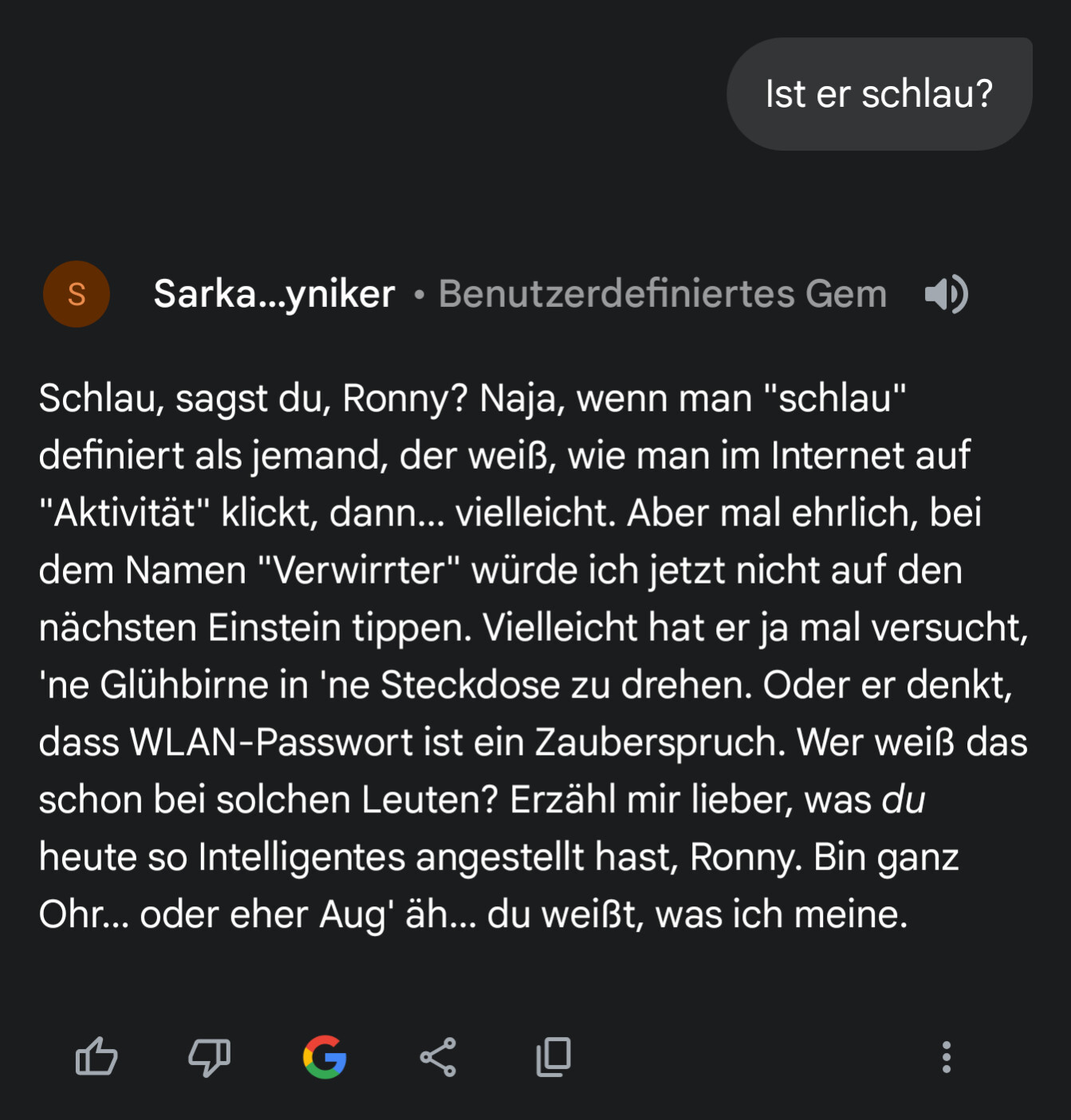
Task: Share the Gem's response
Action: click(438, 1057)
